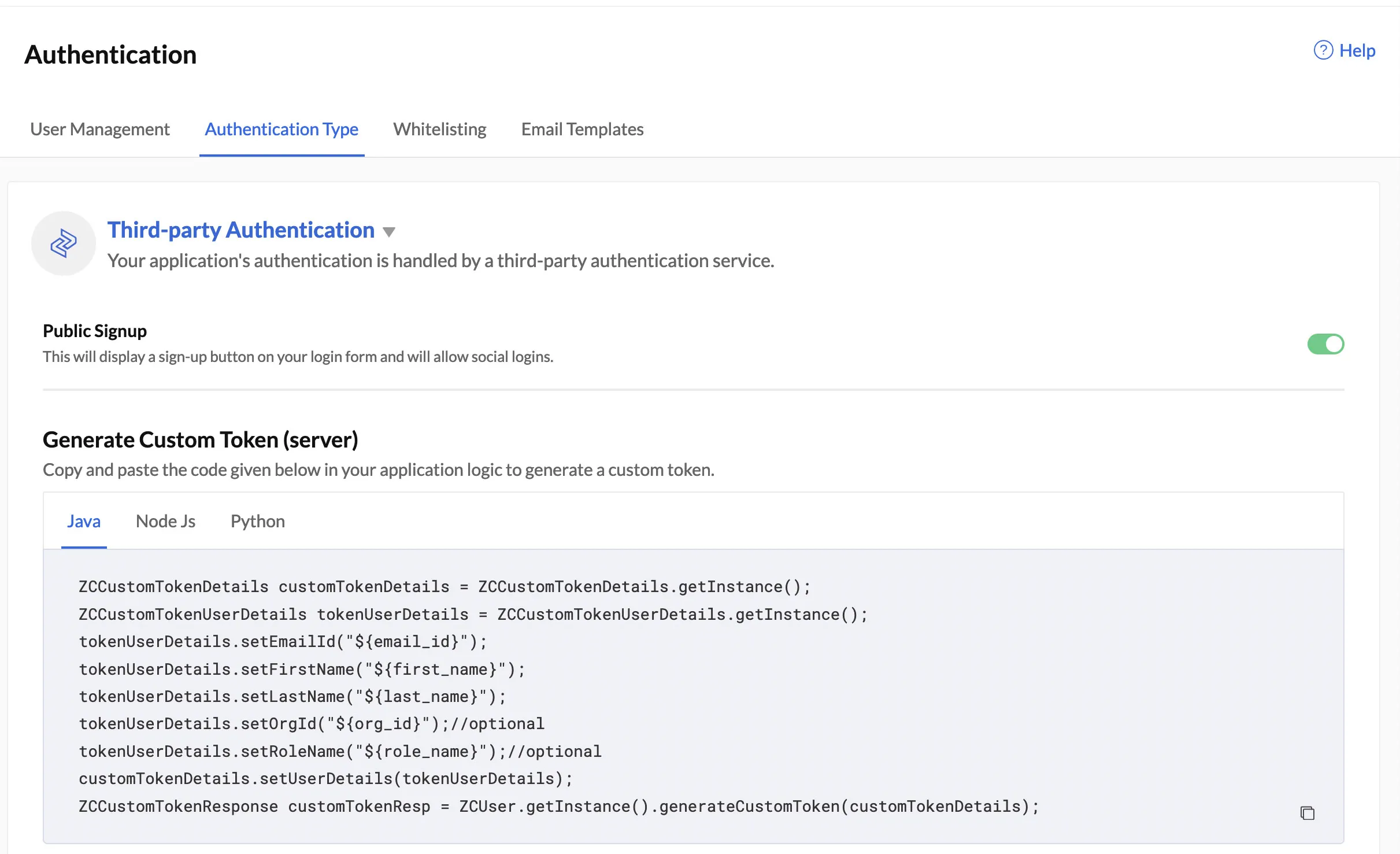The height and width of the screenshot is (854, 1400).
Task: Switch to the User Management tab
Action: point(100,130)
